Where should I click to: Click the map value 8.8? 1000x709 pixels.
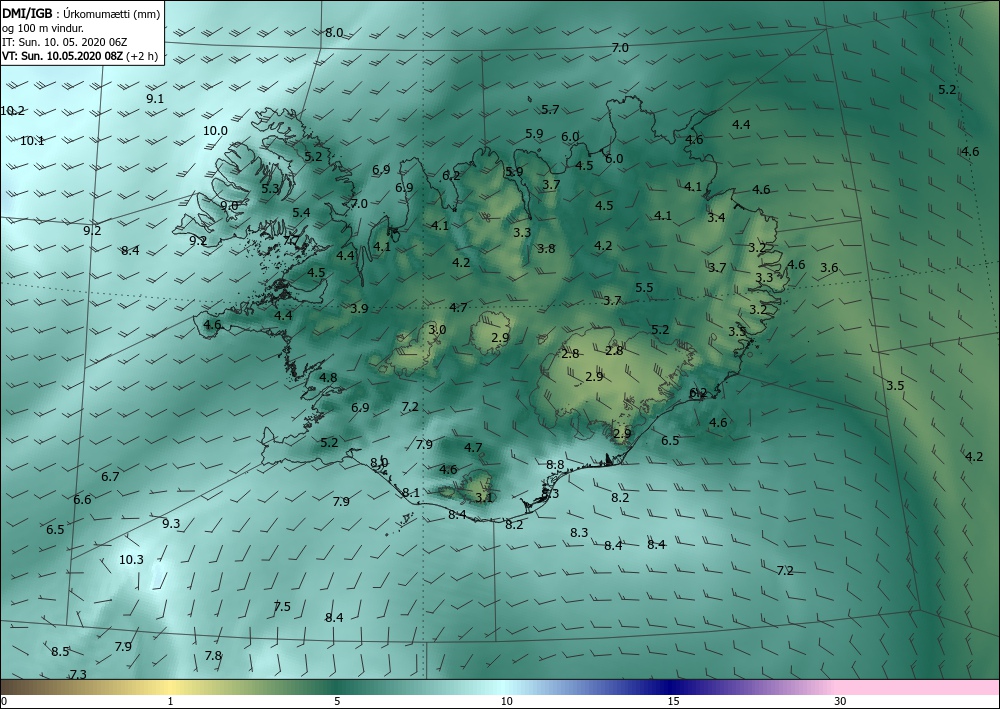[x=555, y=464]
